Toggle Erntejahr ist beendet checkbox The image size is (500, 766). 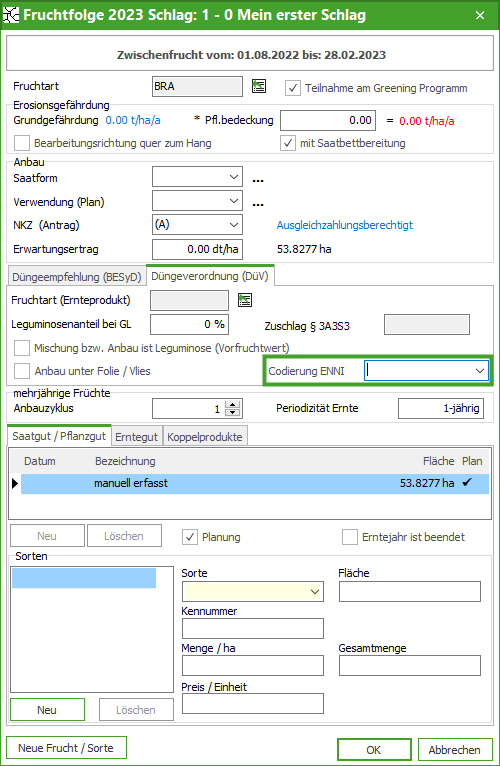pos(350,537)
